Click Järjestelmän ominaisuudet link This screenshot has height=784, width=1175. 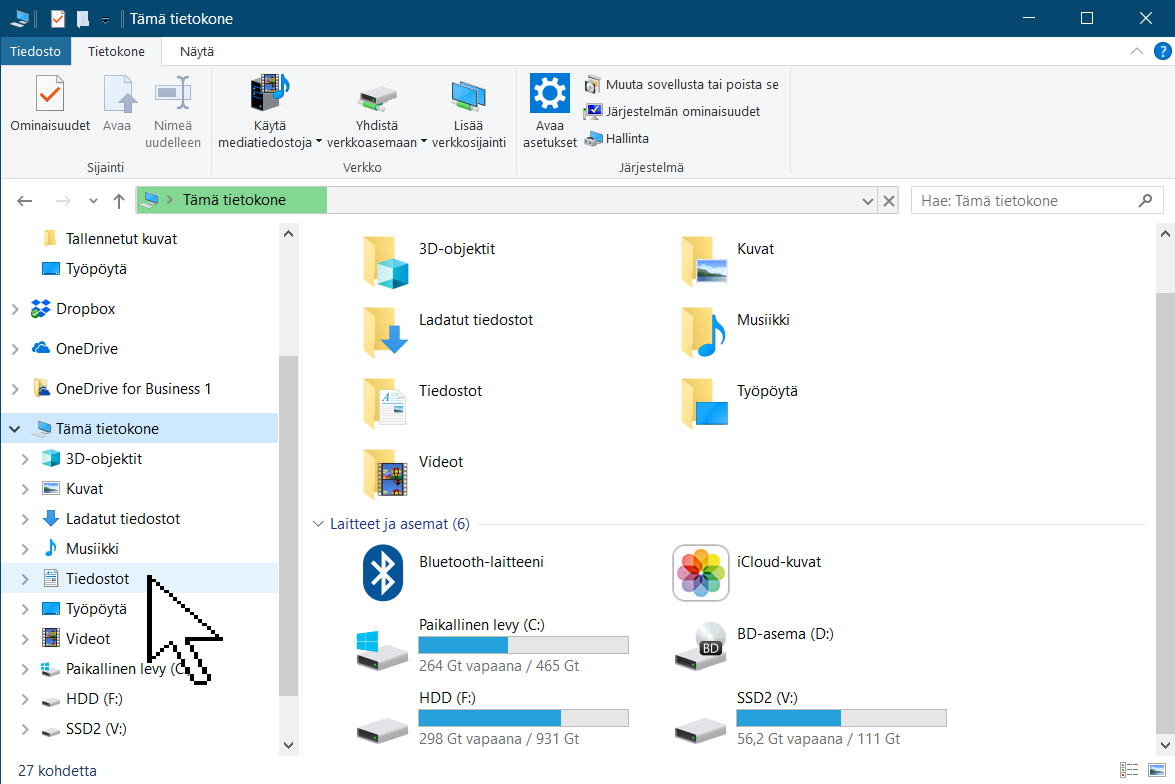coord(682,111)
